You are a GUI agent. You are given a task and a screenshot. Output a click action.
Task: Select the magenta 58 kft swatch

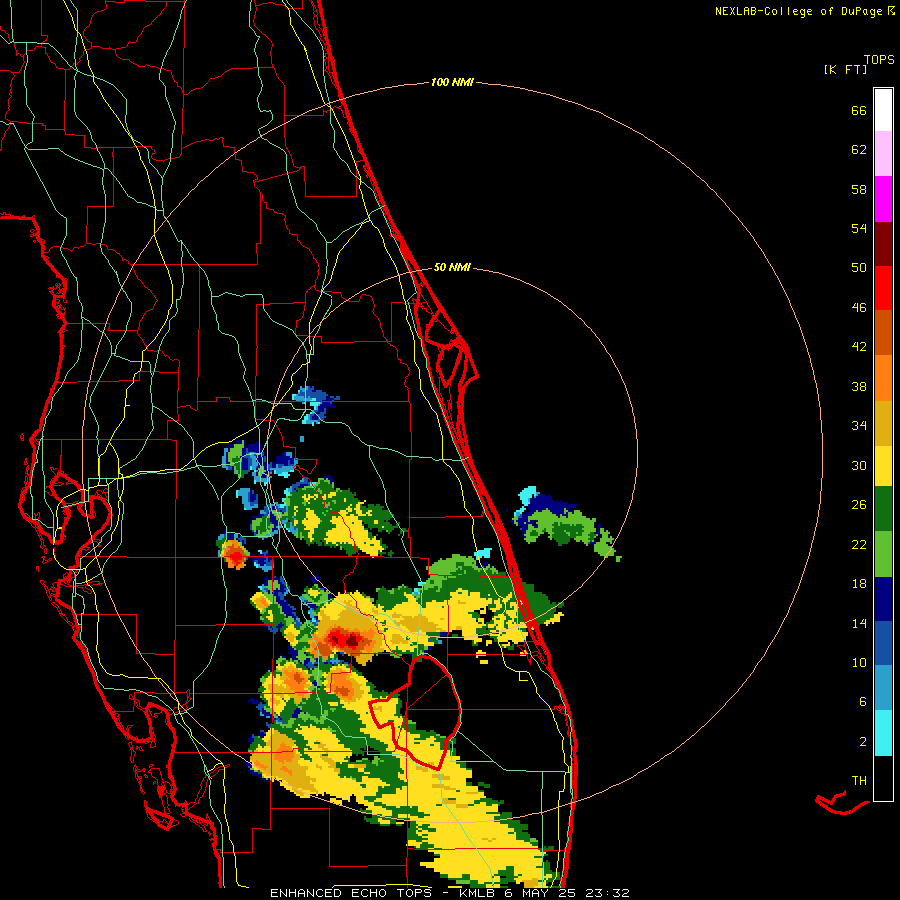883,199
